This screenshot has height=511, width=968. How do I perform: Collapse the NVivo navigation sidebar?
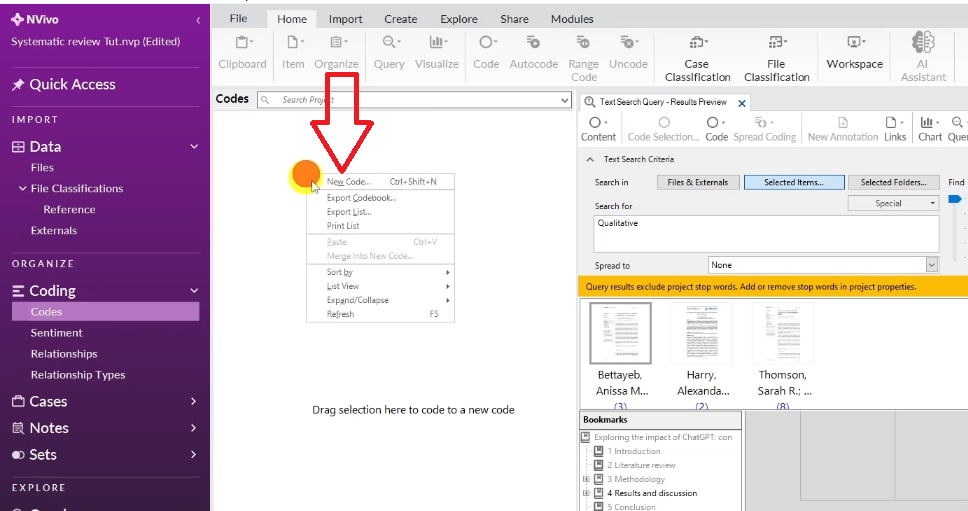pyautogui.click(x=198, y=20)
